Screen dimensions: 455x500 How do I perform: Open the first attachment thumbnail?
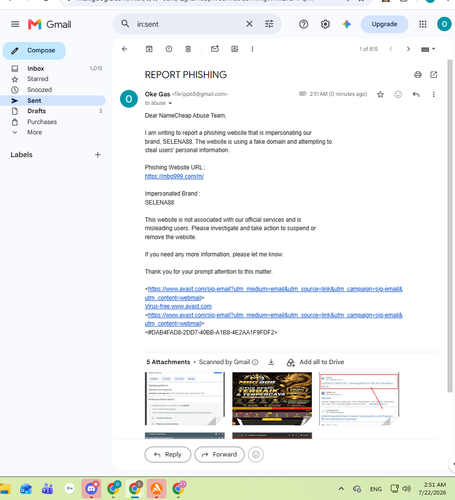pos(185,399)
